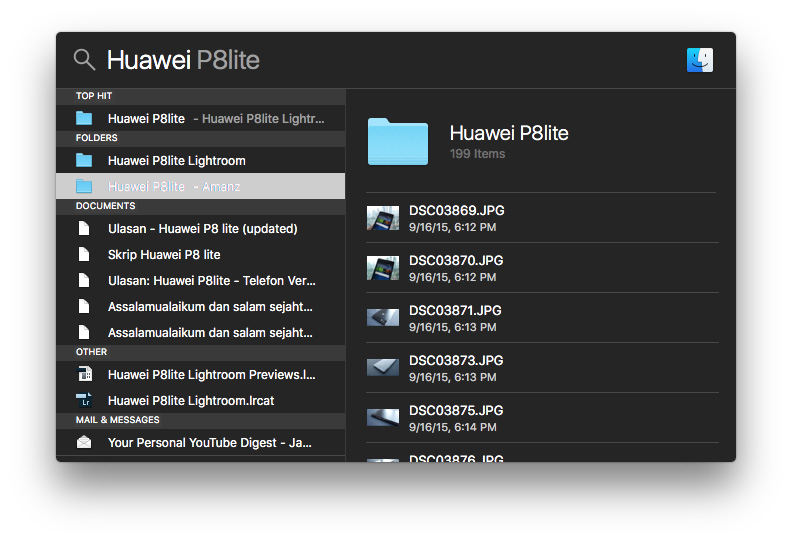Click the DSC03873.JPG file name

click(x=456, y=361)
